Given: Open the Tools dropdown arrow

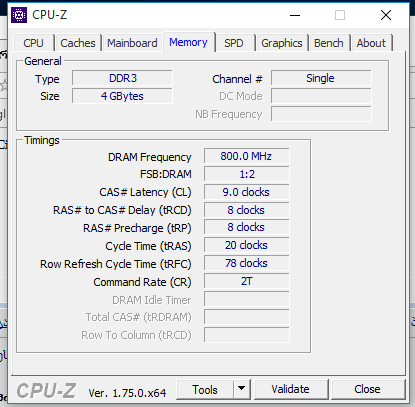Looking at the screenshot, I should click(242, 389).
